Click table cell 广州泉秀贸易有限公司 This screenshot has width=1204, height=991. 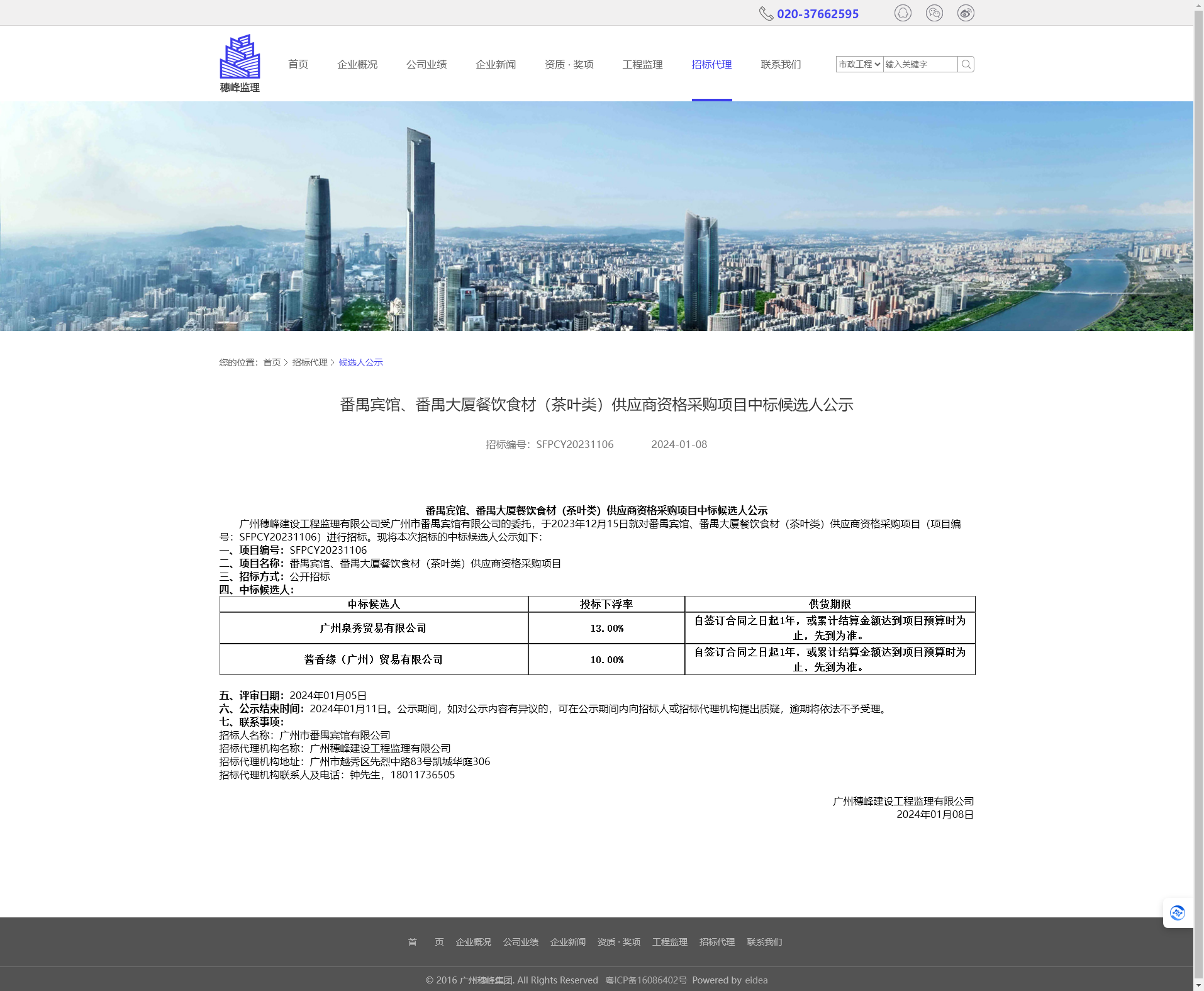373,628
